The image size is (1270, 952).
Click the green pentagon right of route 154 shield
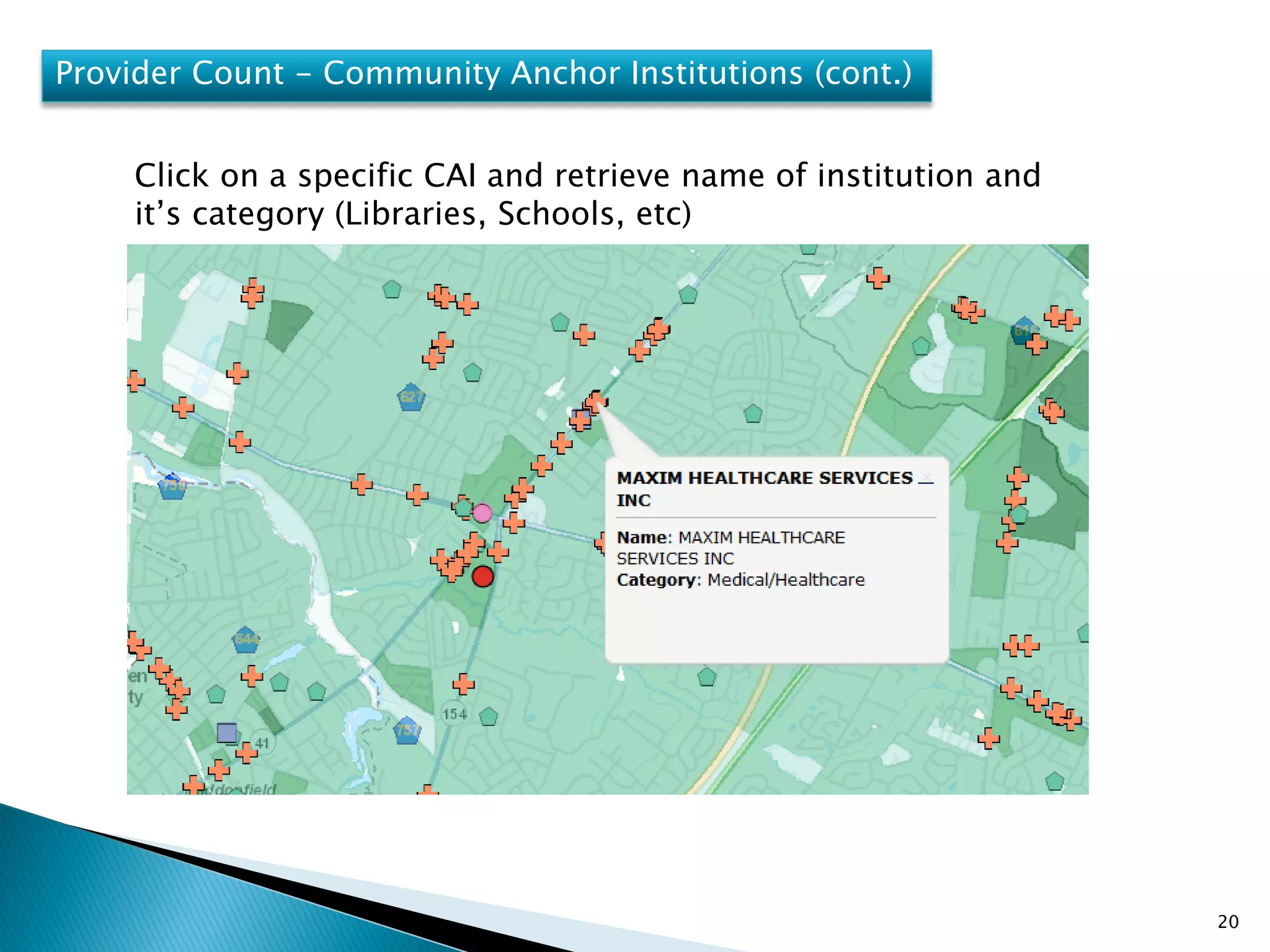489,716
